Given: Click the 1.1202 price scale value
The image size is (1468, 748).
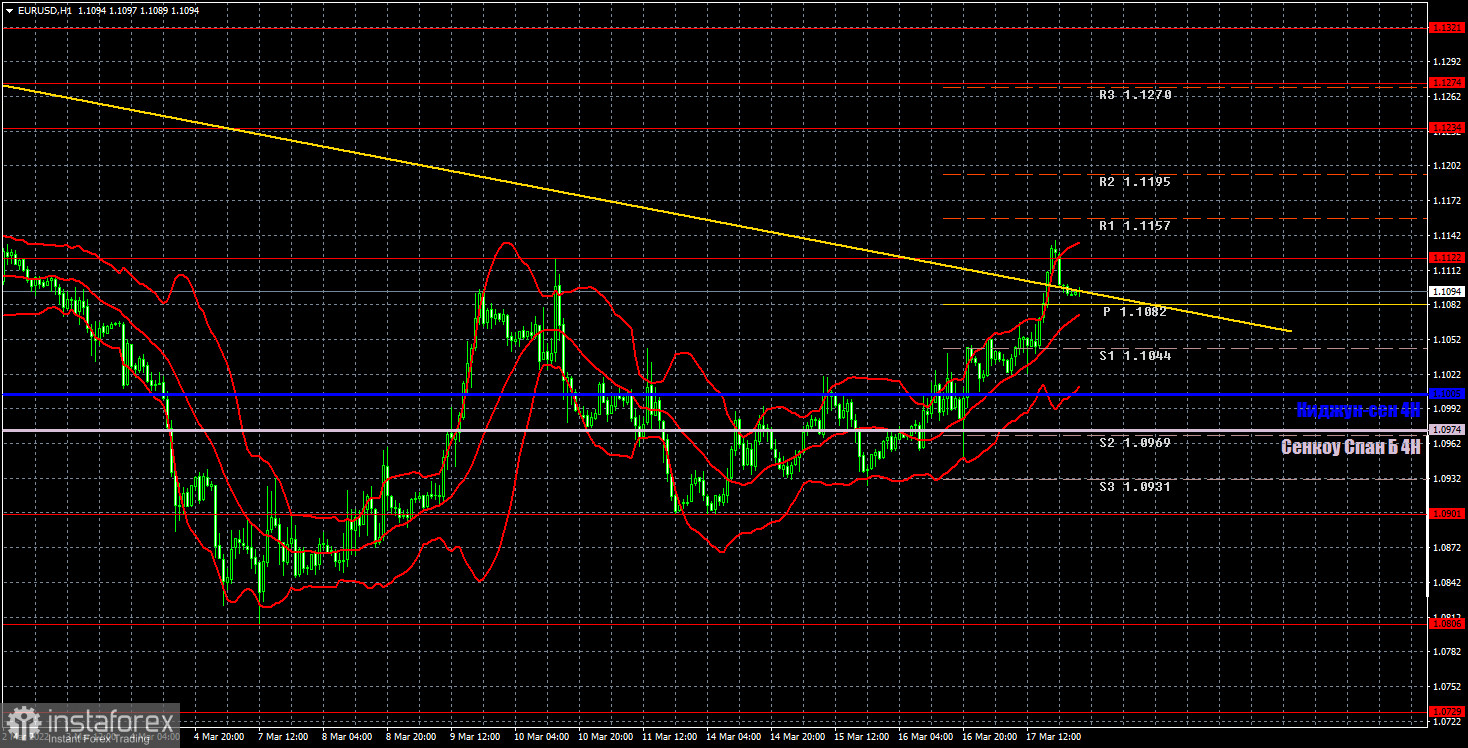Looking at the screenshot, I should (1446, 166).
